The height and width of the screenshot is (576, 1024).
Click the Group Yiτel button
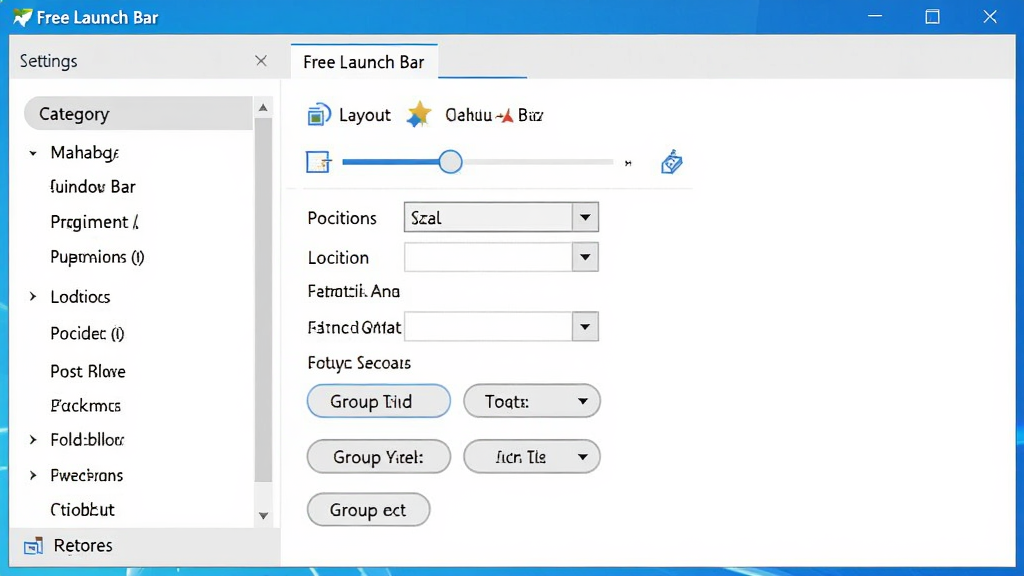coord(379,456)
